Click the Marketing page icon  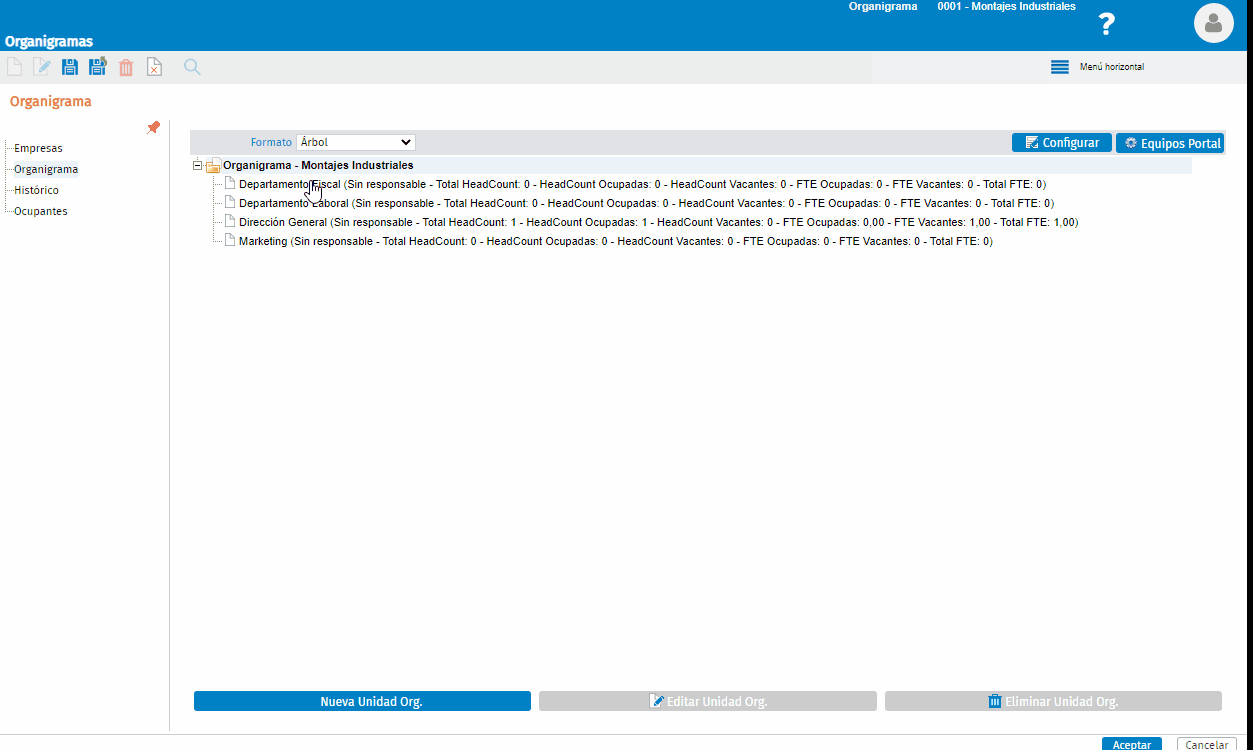[x=230, y=241]
